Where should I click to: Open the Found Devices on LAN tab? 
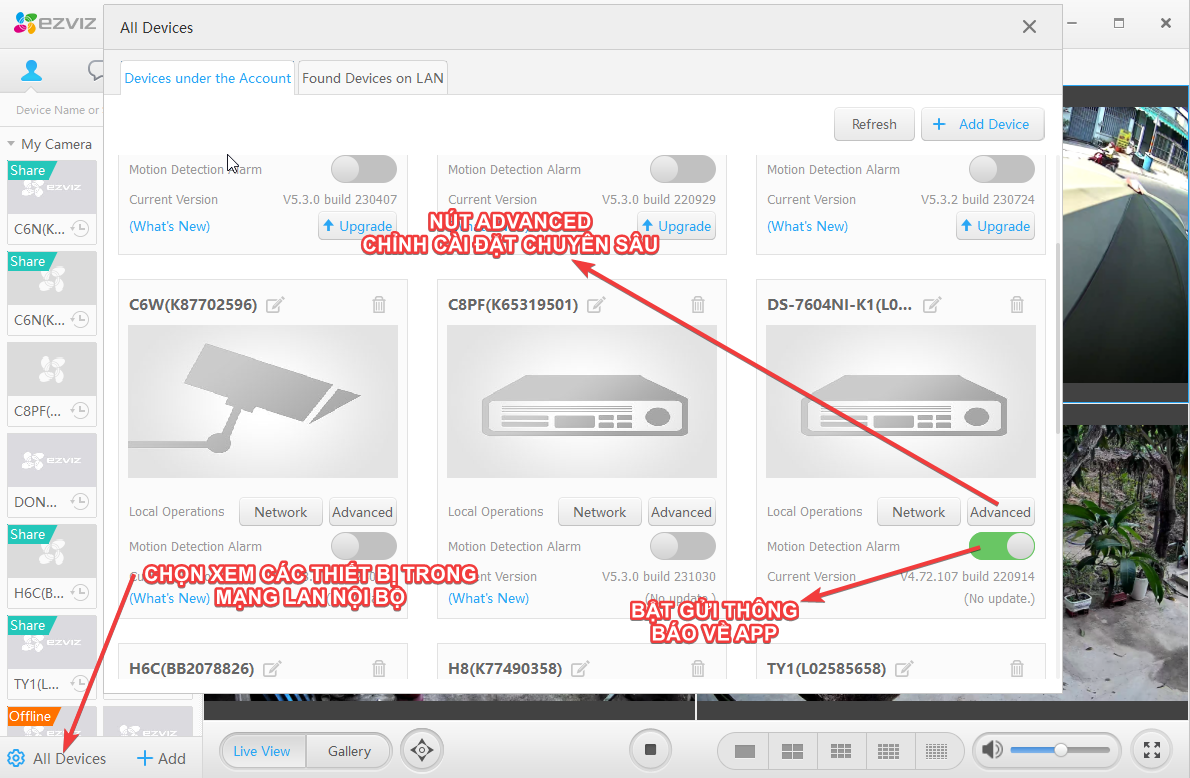[373, 78]
